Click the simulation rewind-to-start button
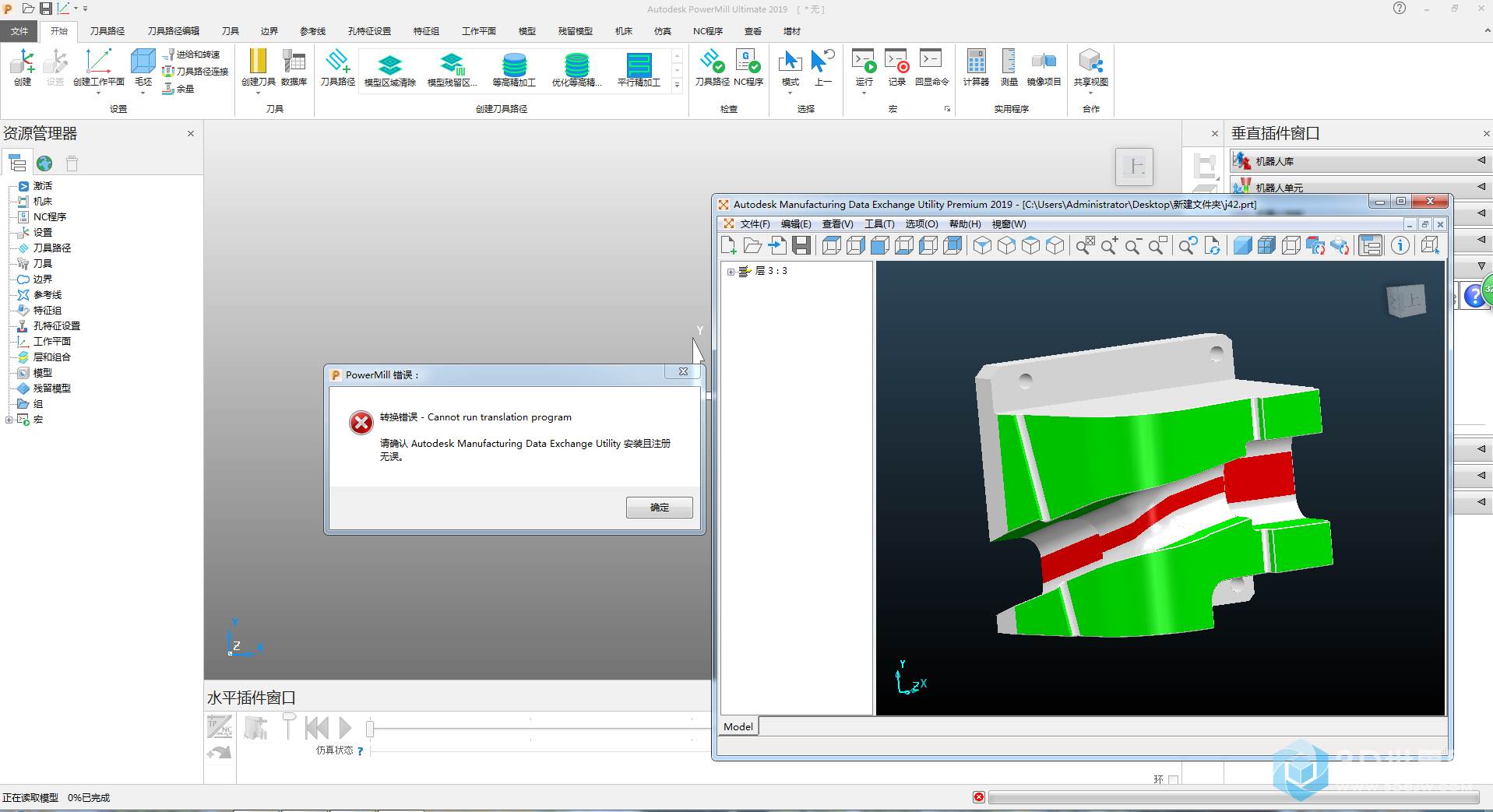This screenshot has height=812, width=1493. click(x=317, y=728)
